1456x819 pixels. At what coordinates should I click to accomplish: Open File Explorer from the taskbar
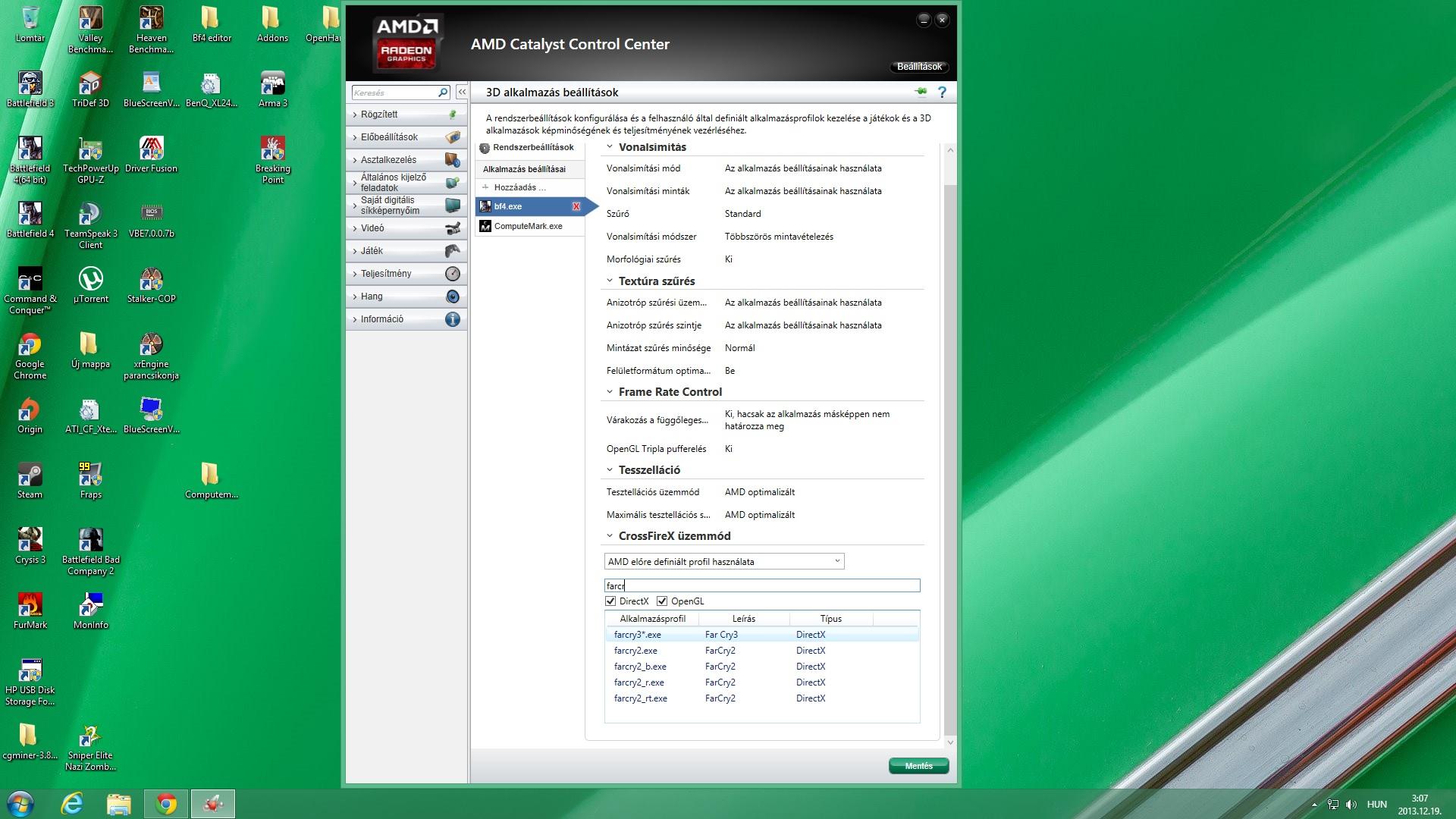tap(118, 804)
